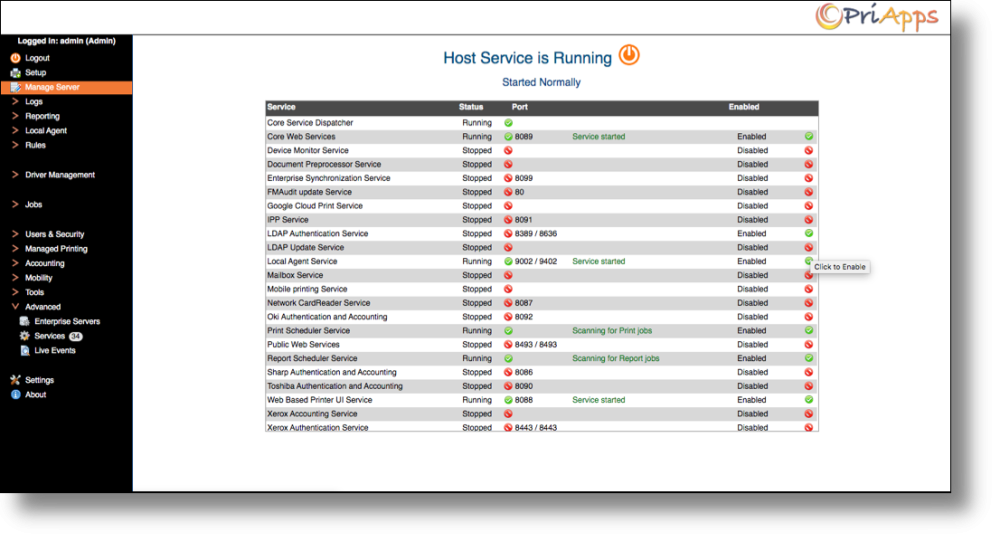Click the Enterprise Servers icon
This screenshot has width=1000, height=542.
tap(25, 321)
